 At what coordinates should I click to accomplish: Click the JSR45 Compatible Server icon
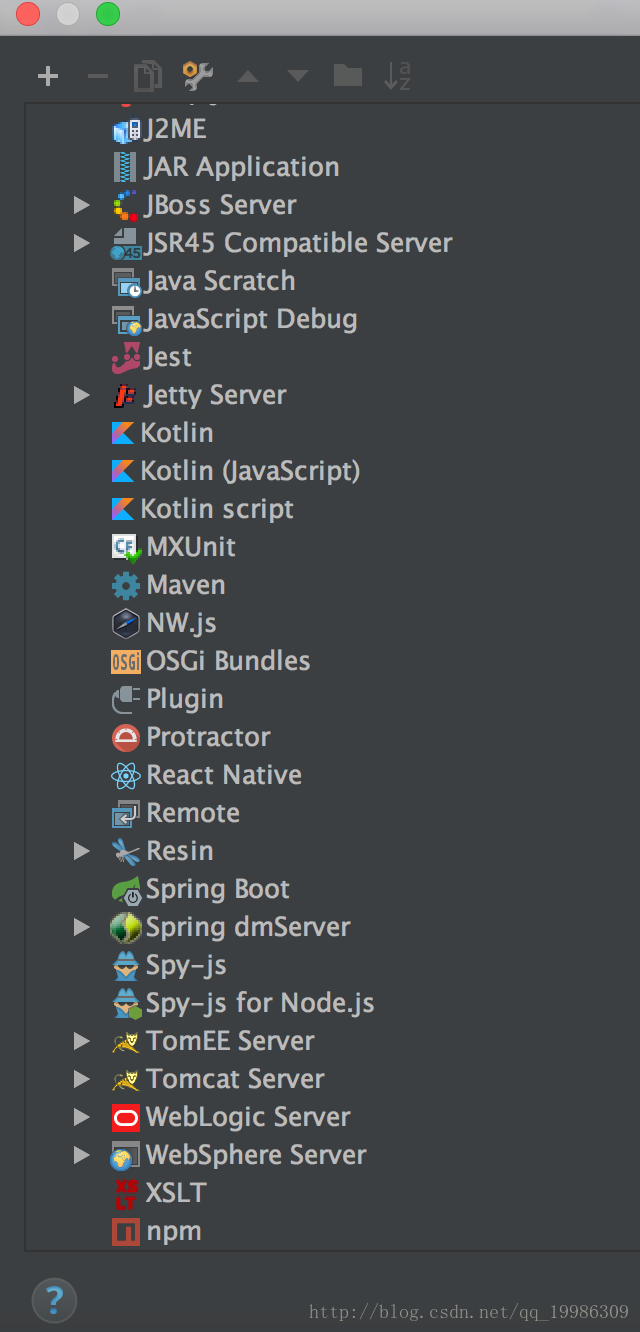click(x=126, y=243)
